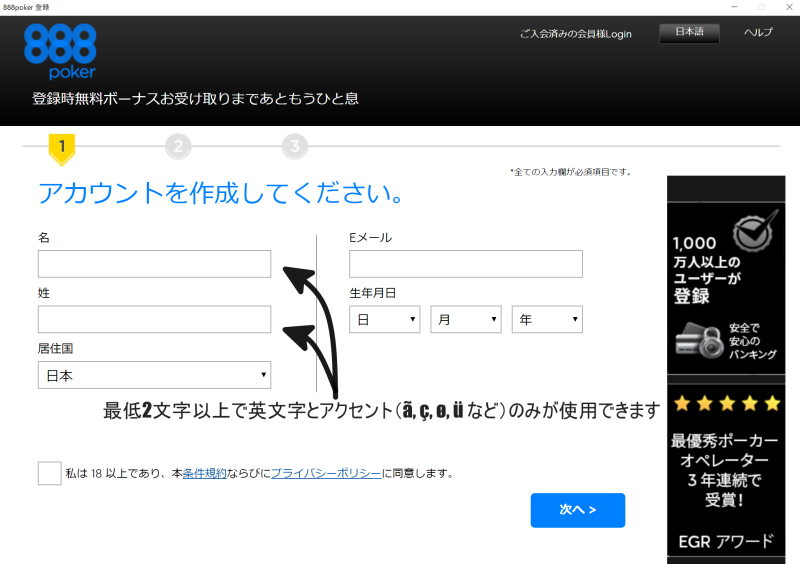Open the 年 year dropdown
800x564 pixels.
pyautogui.click(x=547, y=320)
